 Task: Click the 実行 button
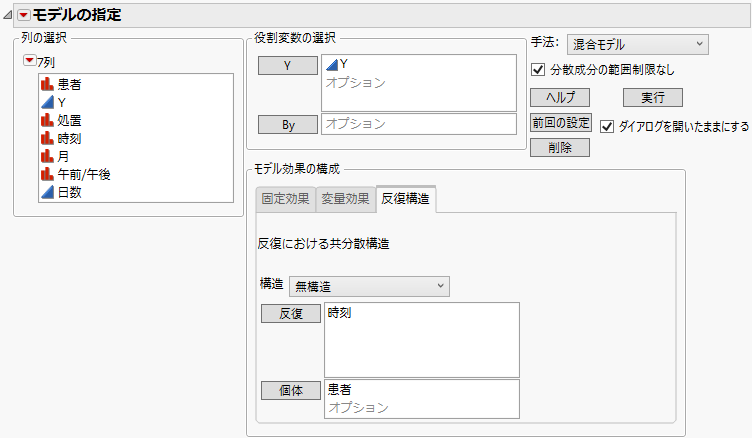(x=652, y=98)
